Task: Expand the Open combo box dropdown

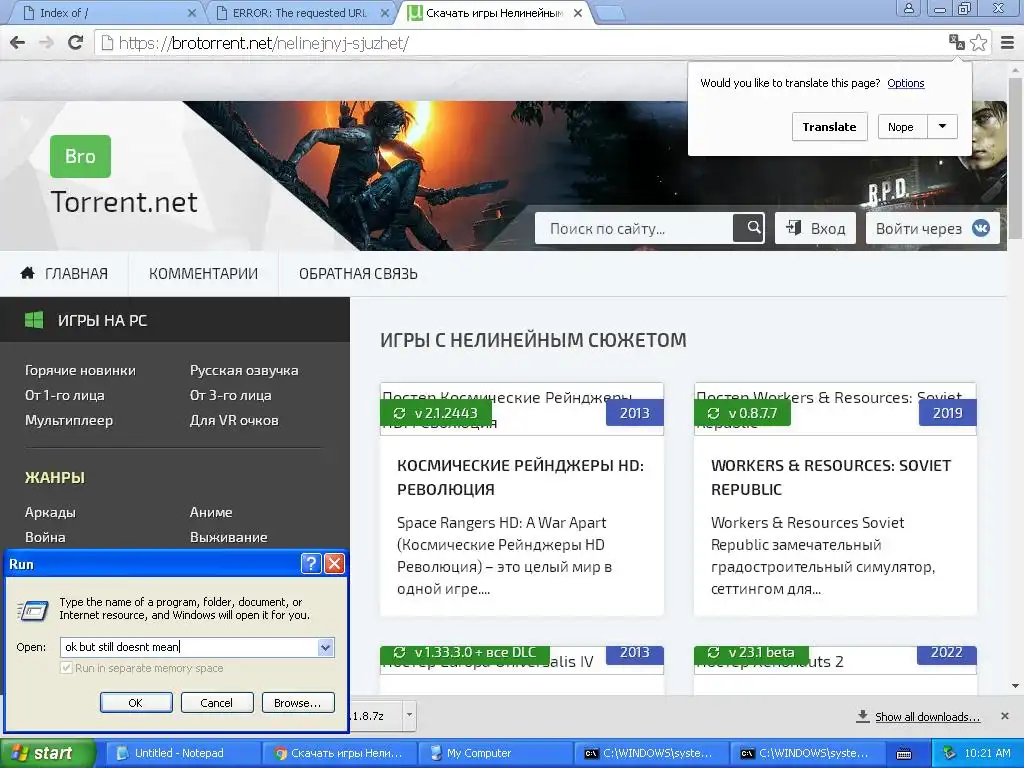Action: point(325,647)
